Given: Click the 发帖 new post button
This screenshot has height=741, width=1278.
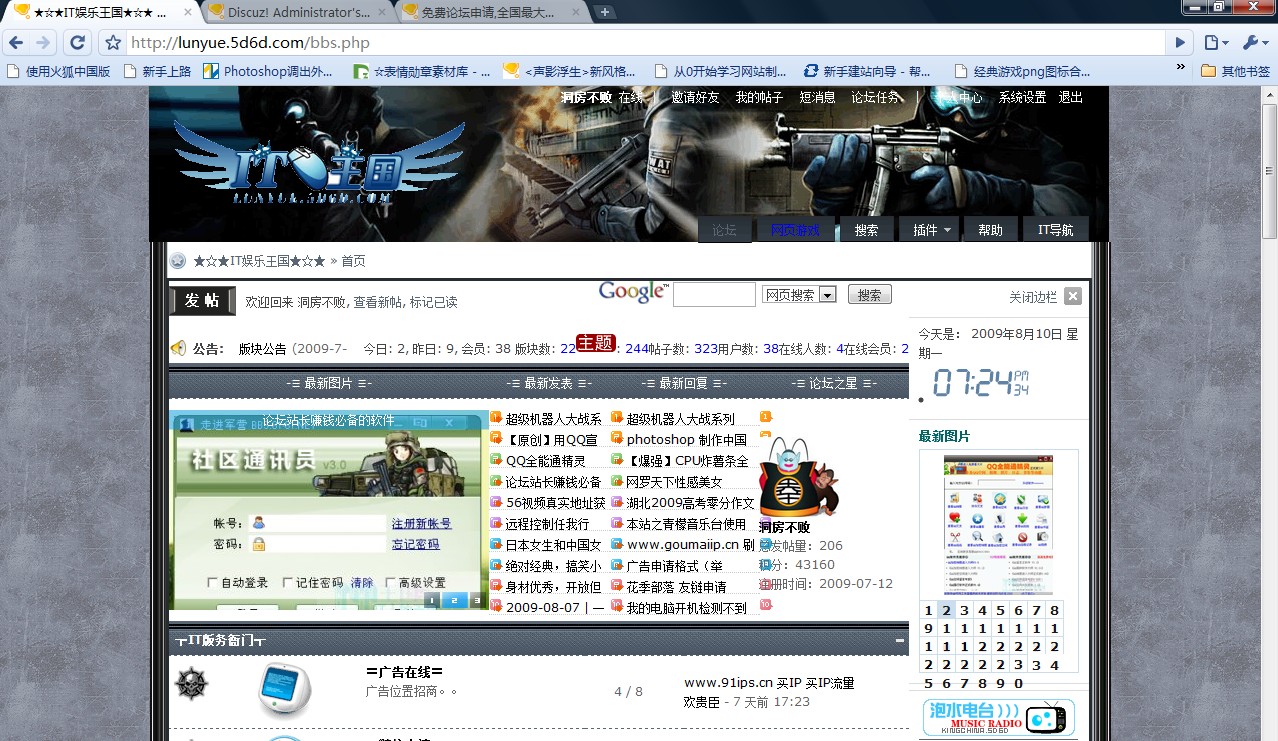Looking at the screenshot, I should (203, 301).
